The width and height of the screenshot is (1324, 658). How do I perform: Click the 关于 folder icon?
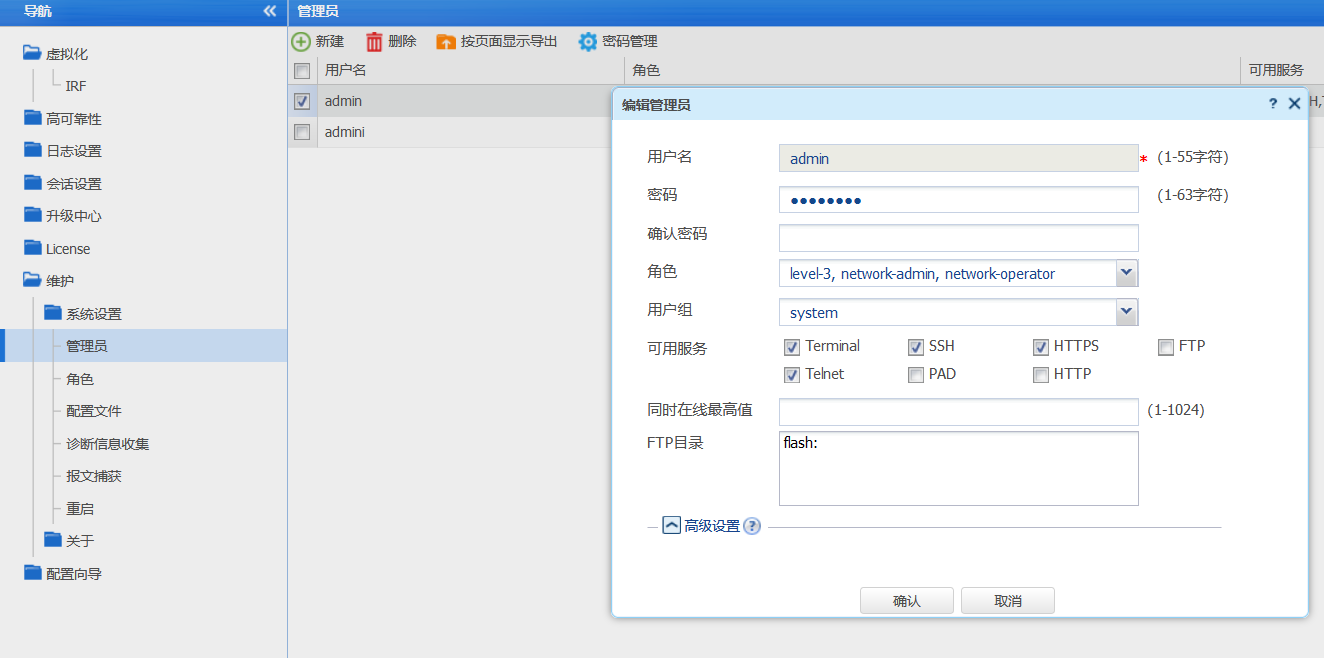coord(53,540)
